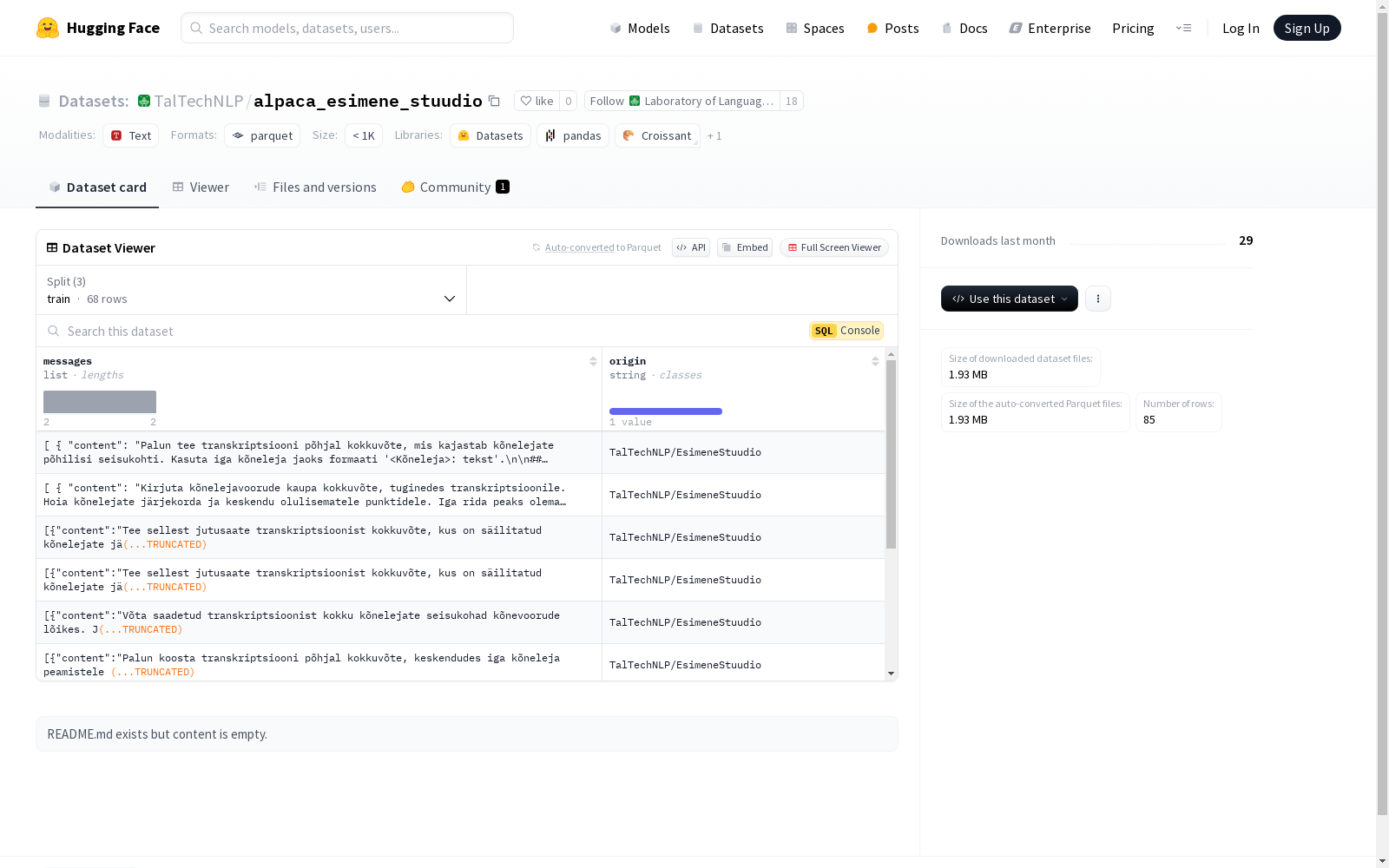Screen dimensions: 1389x868
Task: Expand the +1 more libraries
Action: [x=714, y=135]
